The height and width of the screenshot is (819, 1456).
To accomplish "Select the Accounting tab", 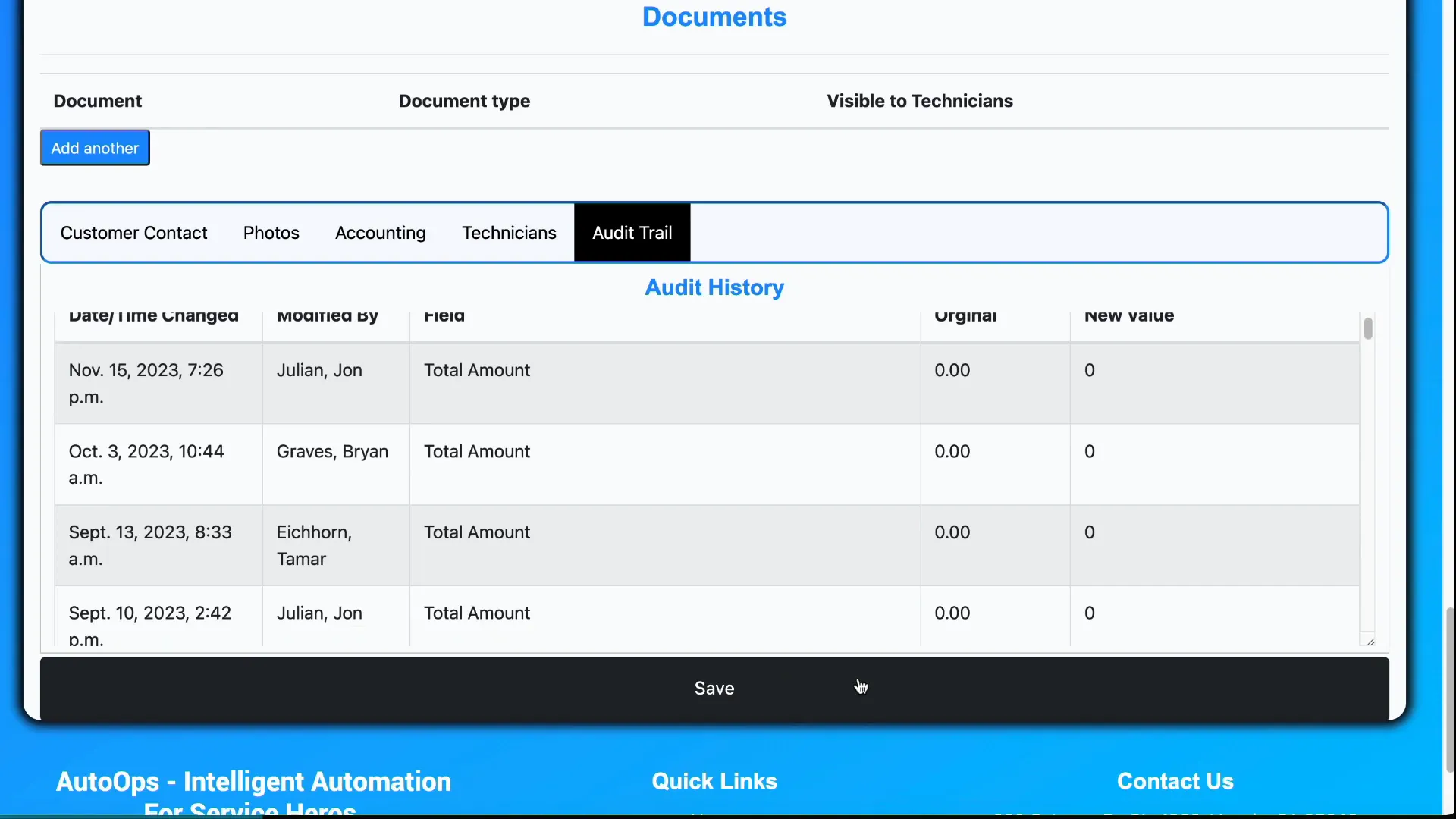I will click(x=381, y=233).
